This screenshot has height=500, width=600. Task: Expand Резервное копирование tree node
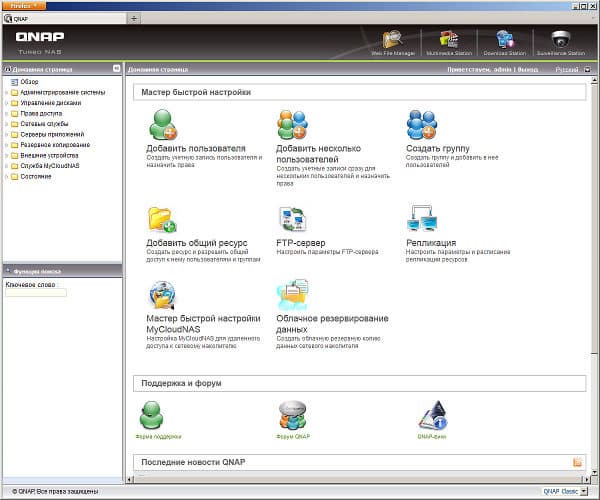click(6, 145)
